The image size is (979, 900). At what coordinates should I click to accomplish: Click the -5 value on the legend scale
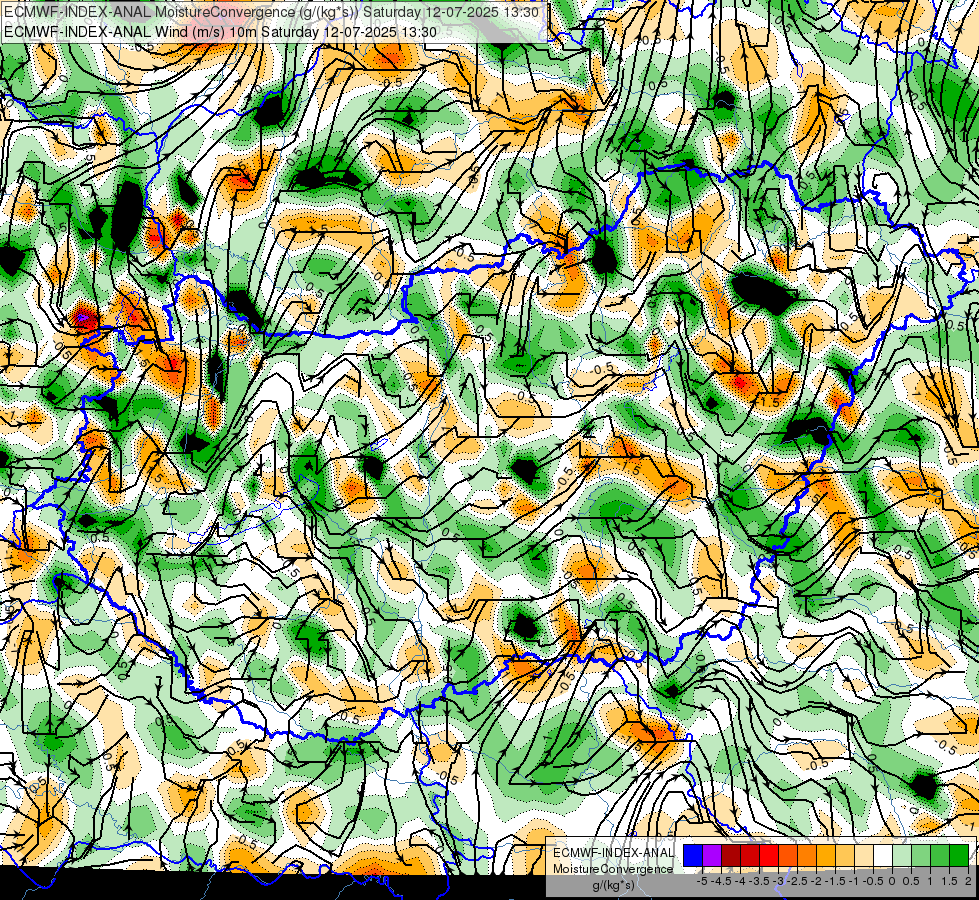click(702, 881)
